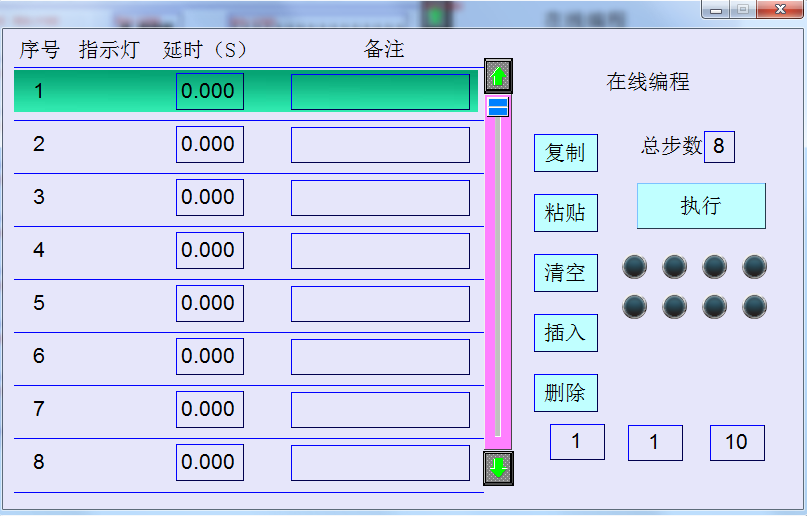Click the first indicator light in top row

tap(635, 266)
